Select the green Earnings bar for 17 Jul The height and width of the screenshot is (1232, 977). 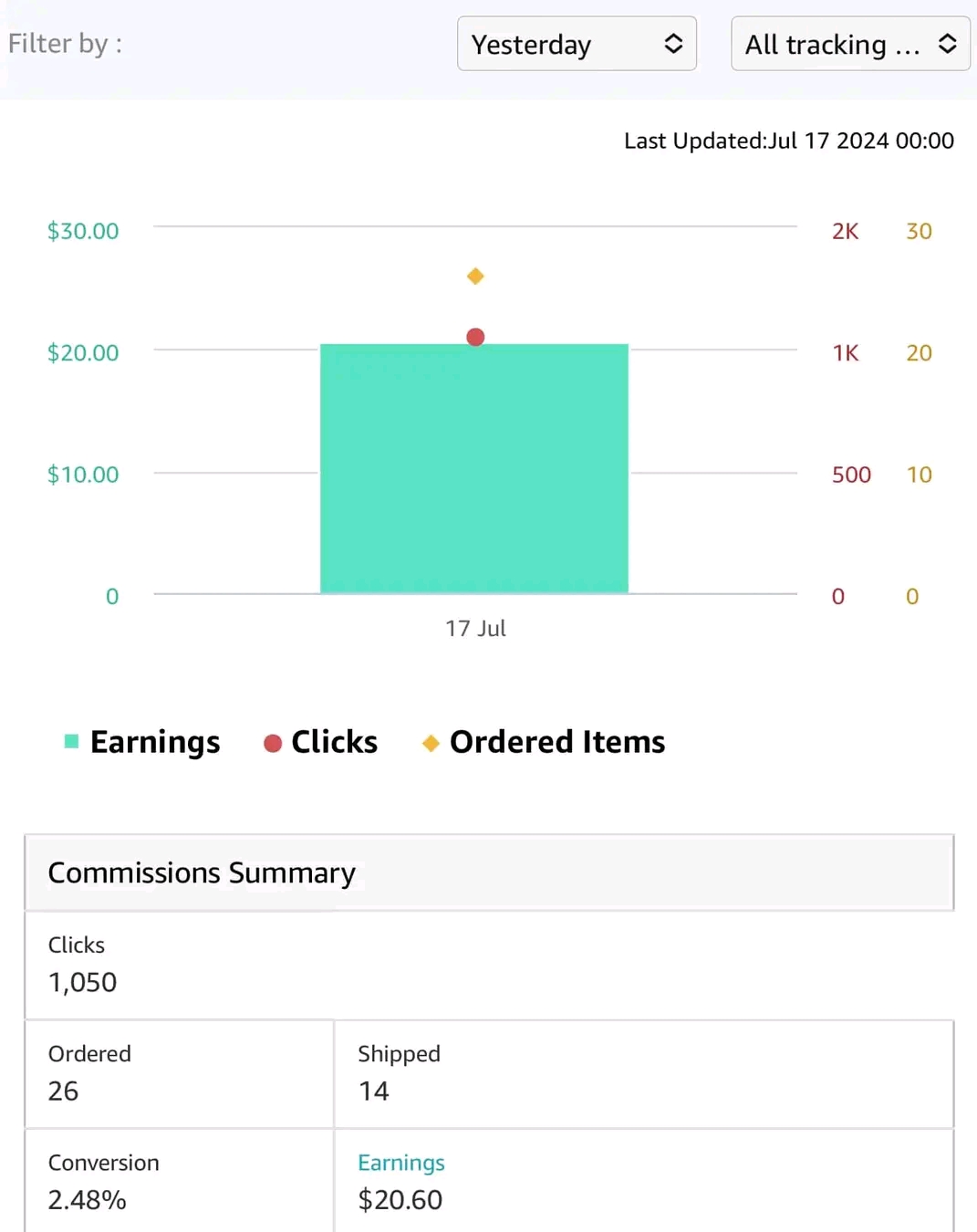click(474, 465)
